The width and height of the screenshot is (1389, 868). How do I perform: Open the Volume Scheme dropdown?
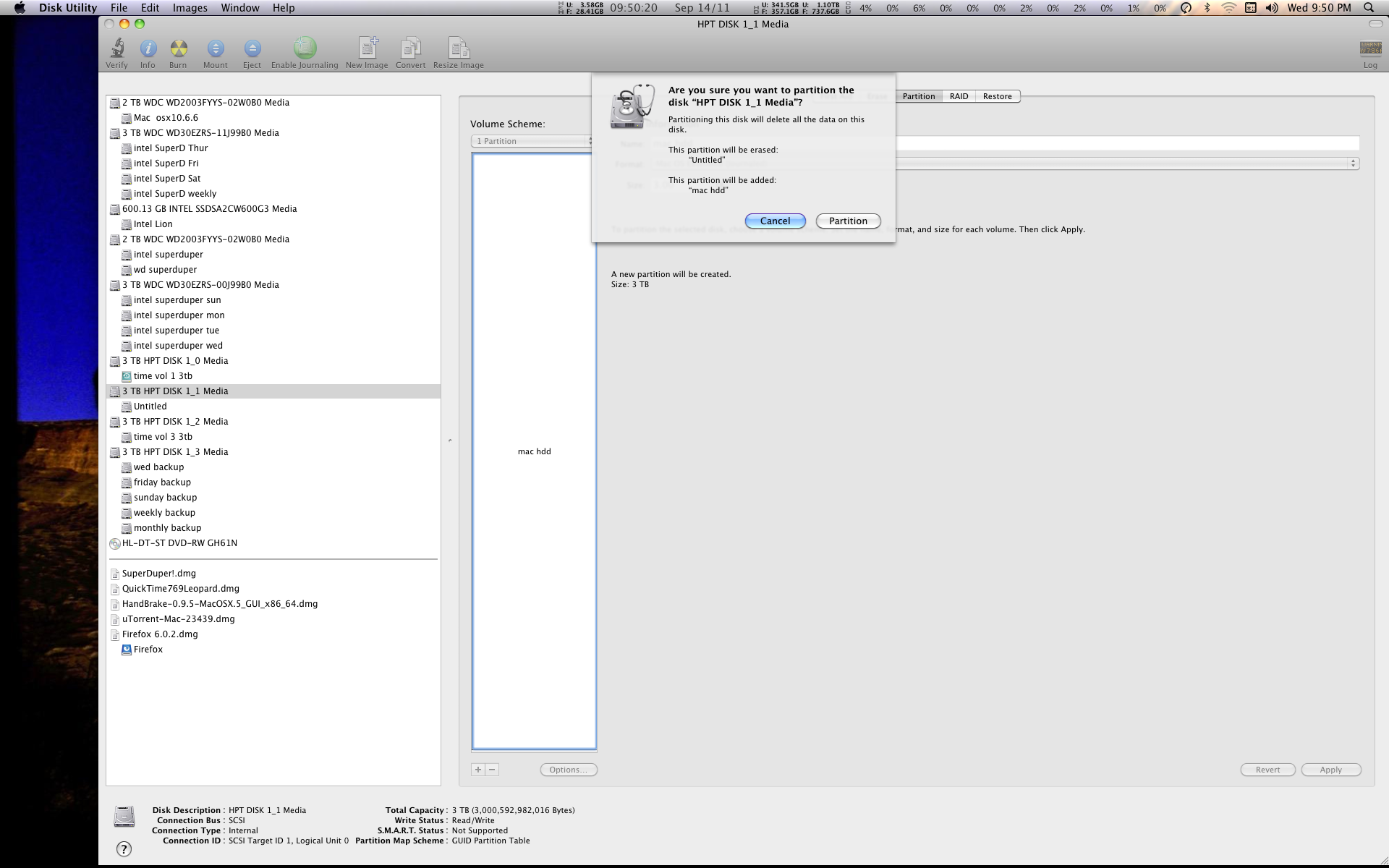point(532,141)
